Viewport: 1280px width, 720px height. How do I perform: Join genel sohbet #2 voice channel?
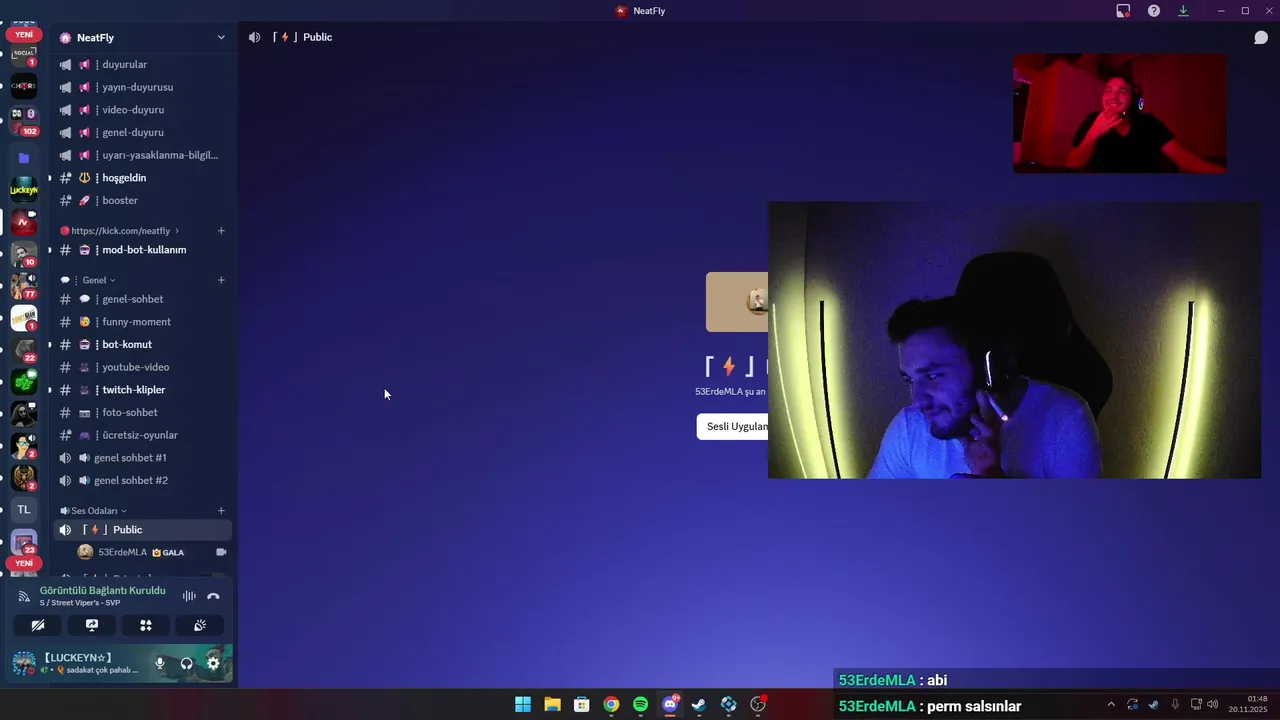pyautogui.click(x=142, y=480)
